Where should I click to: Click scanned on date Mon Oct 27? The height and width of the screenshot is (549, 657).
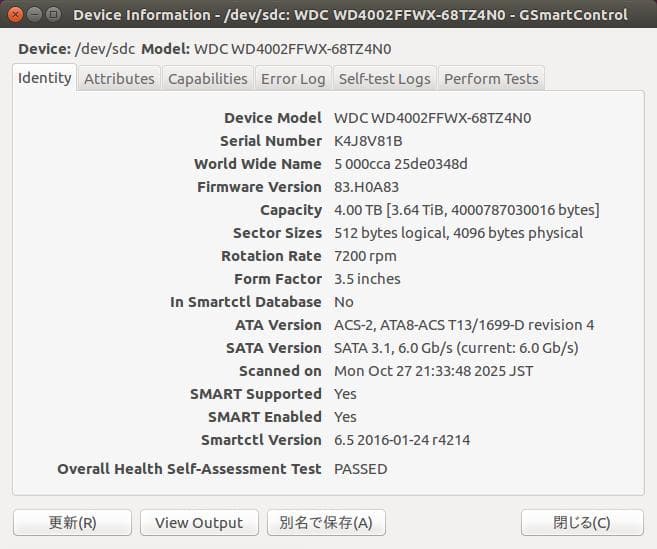click(x=434, y=371)
